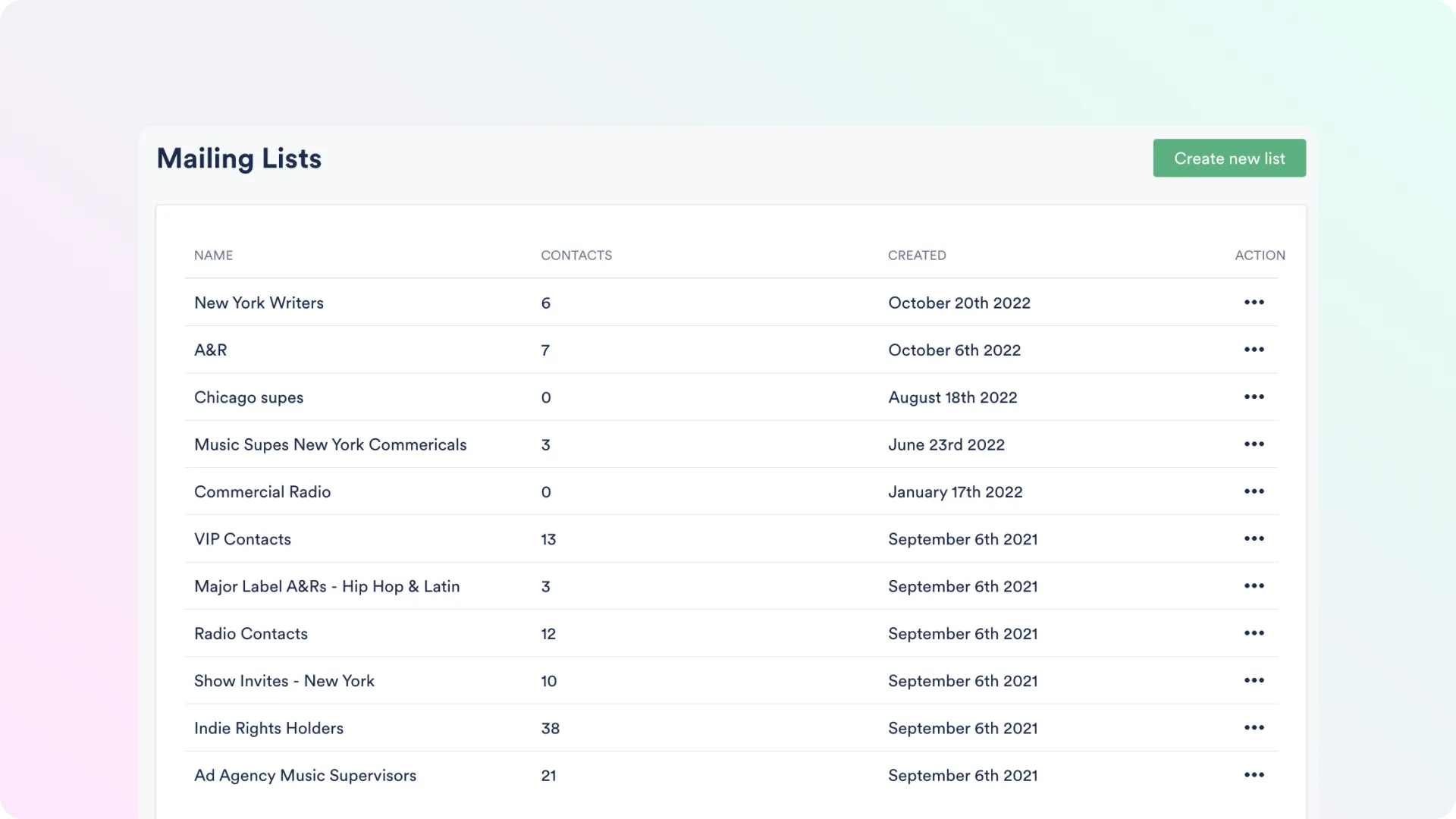Open the action menu for New York Writers
The height and width of the screenshot is (819, 1456).
[x=1254, y=303]
